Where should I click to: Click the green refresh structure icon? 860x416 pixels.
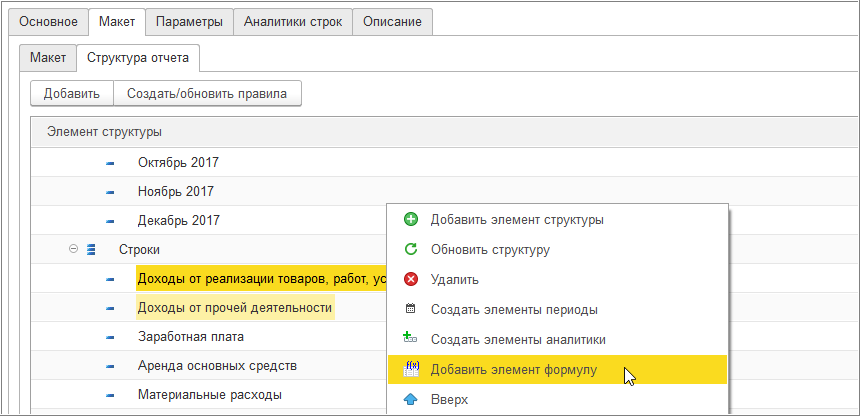click(410, 250)
